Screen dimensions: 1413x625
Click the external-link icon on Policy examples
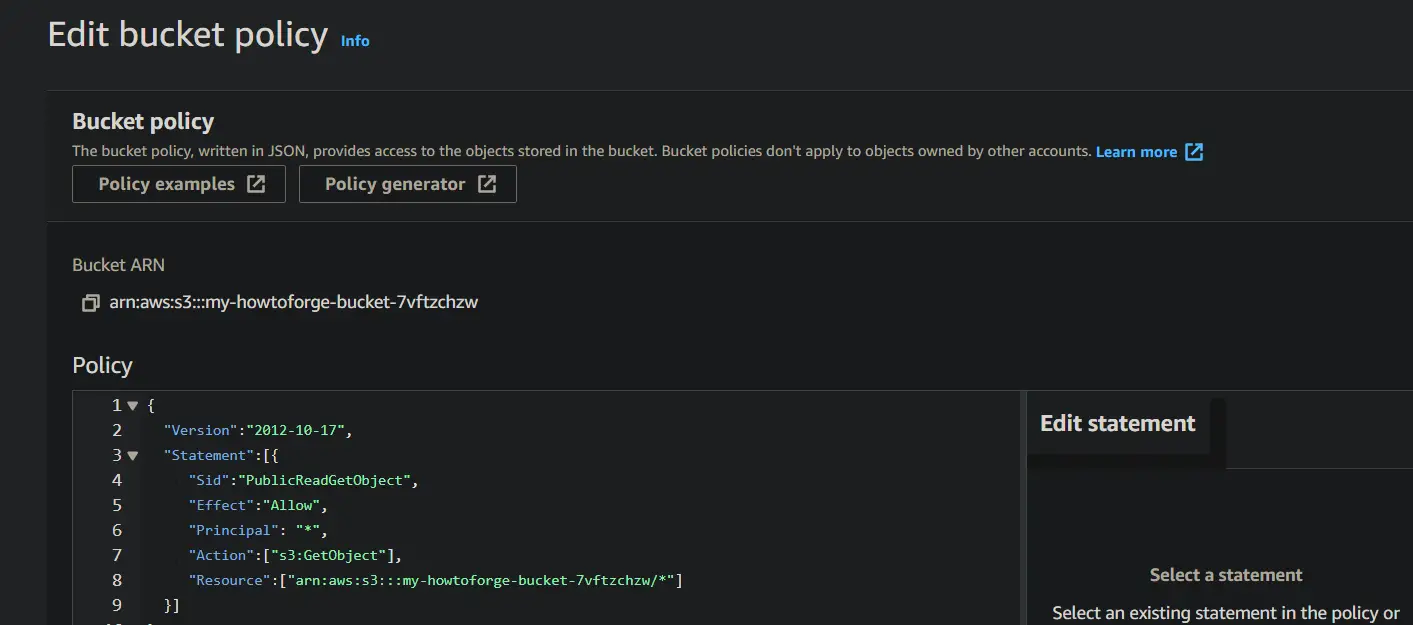pyautogui.click(x=257, y=184)
